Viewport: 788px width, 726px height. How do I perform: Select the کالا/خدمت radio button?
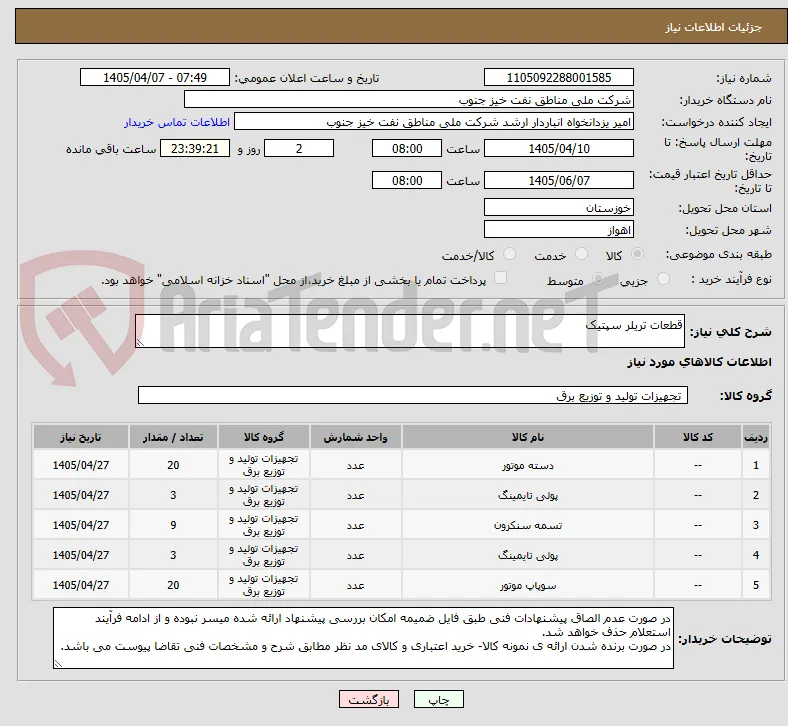pos(510,254)
